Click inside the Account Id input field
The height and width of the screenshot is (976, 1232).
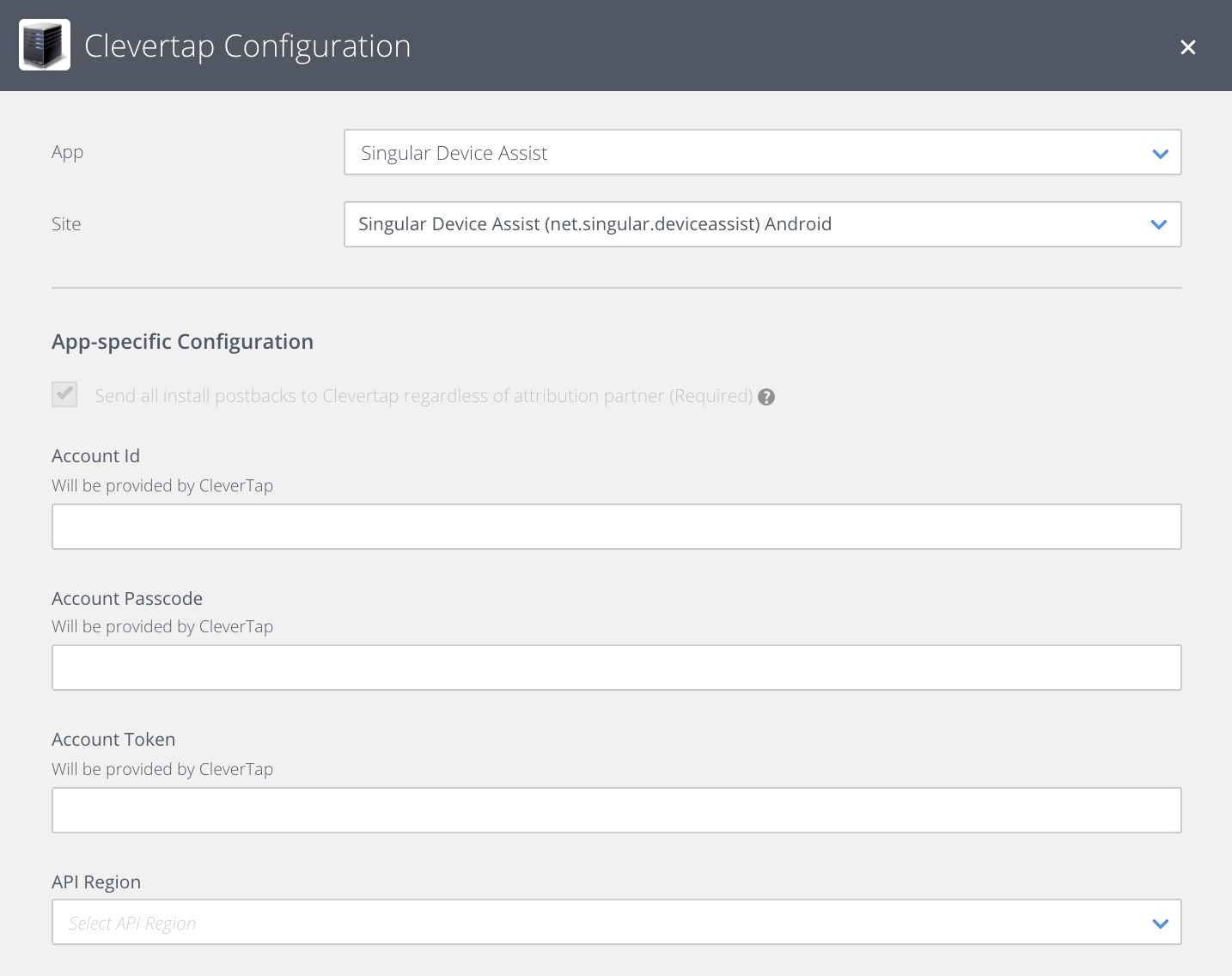click(616, 526)
